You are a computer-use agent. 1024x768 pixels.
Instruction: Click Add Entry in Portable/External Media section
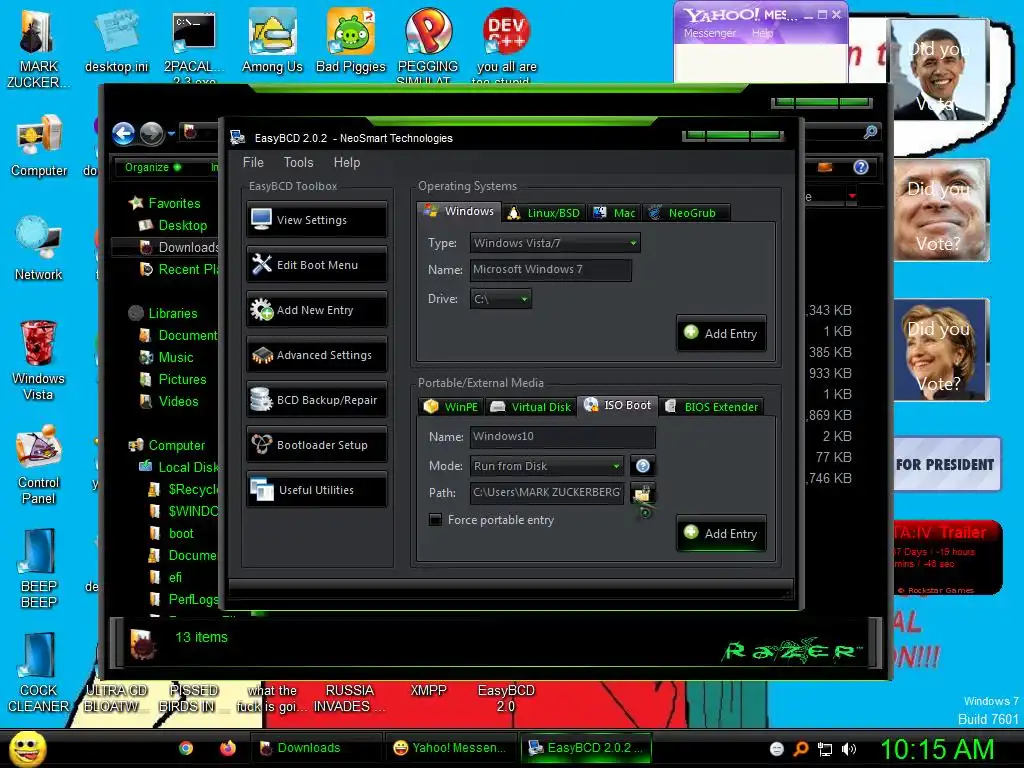[x=722, y=534]
